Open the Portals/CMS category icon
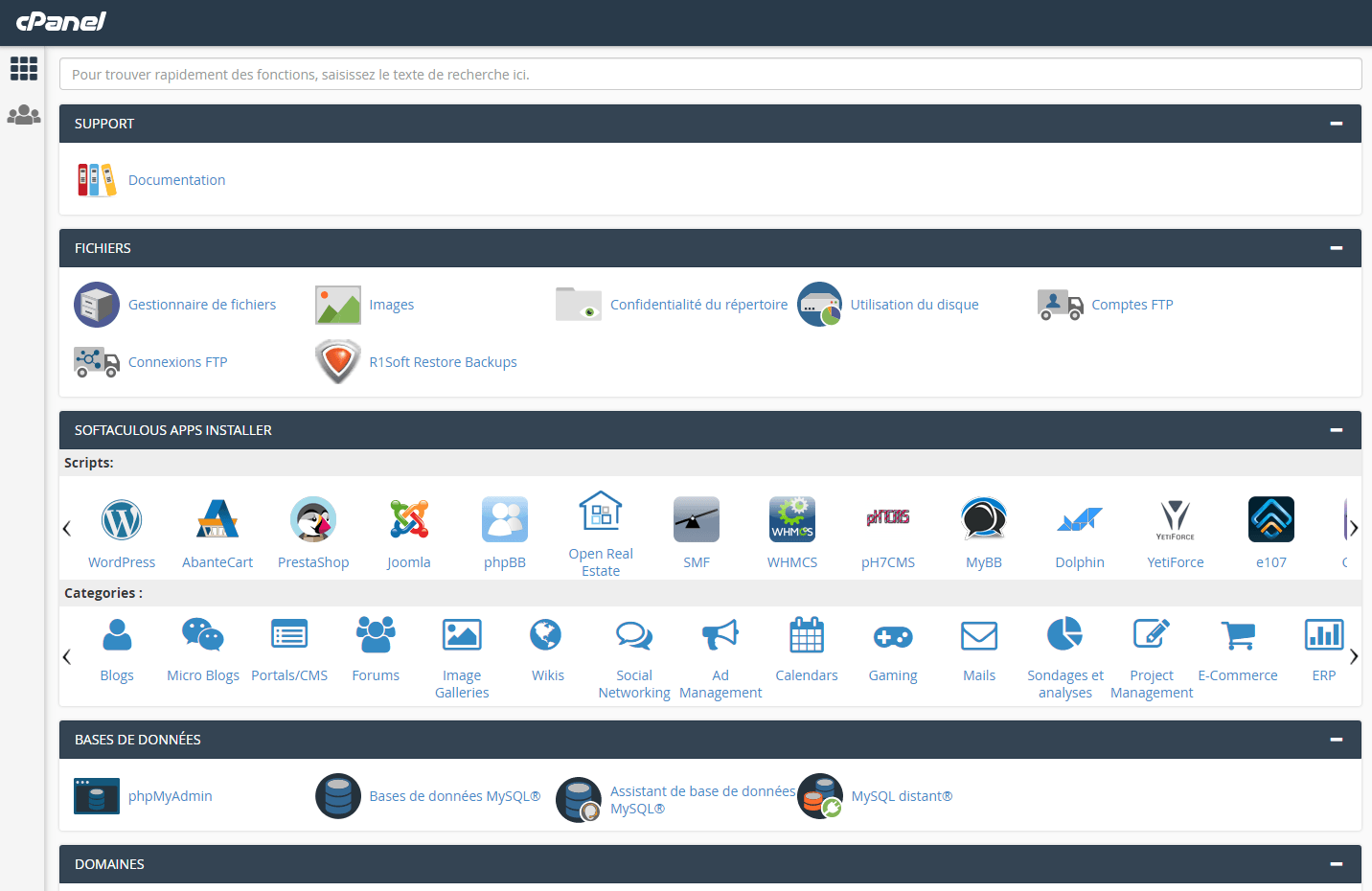The image size is (1372, 891). [289, 634]
